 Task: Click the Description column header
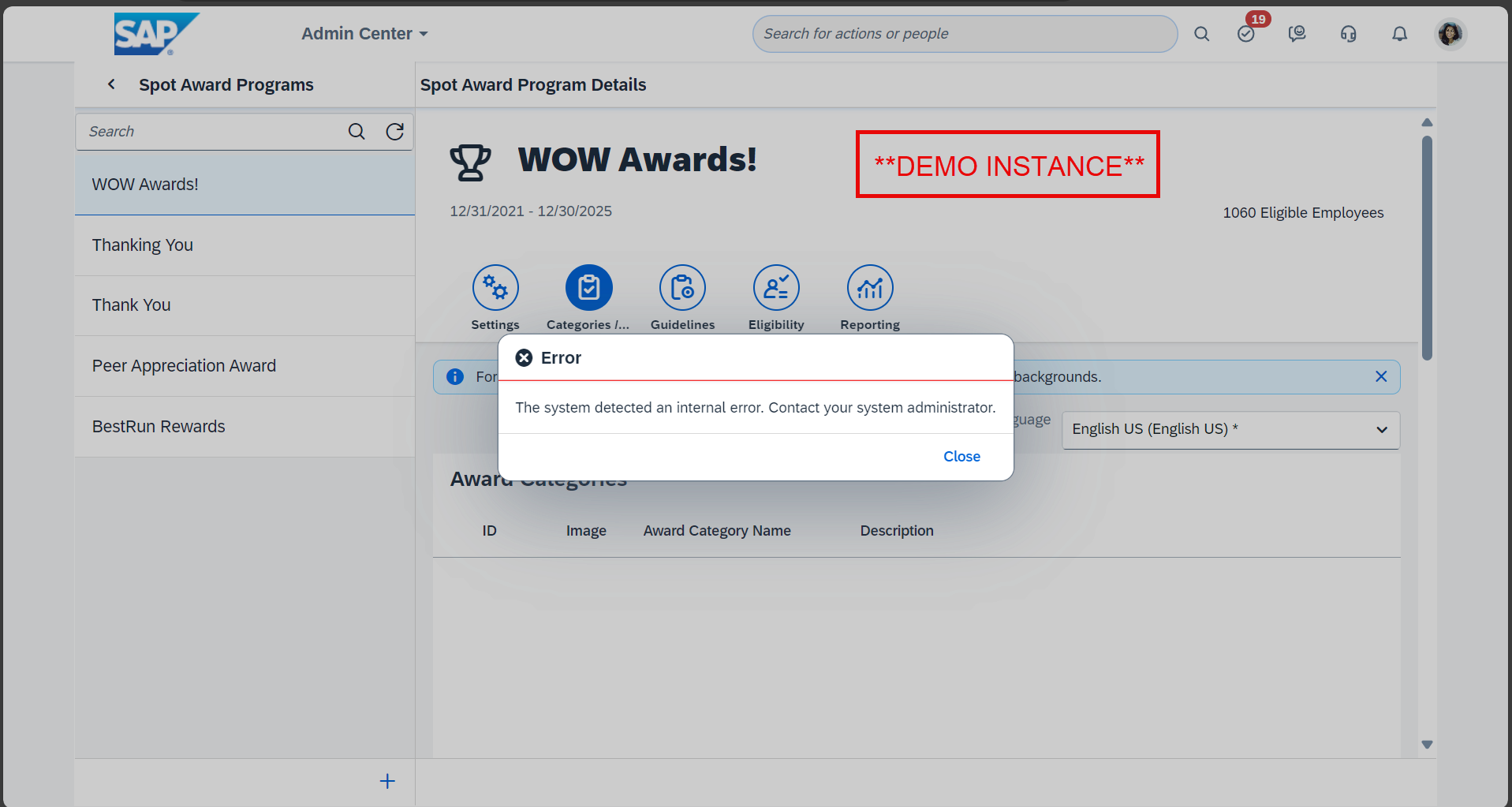(x=897, y=531)
